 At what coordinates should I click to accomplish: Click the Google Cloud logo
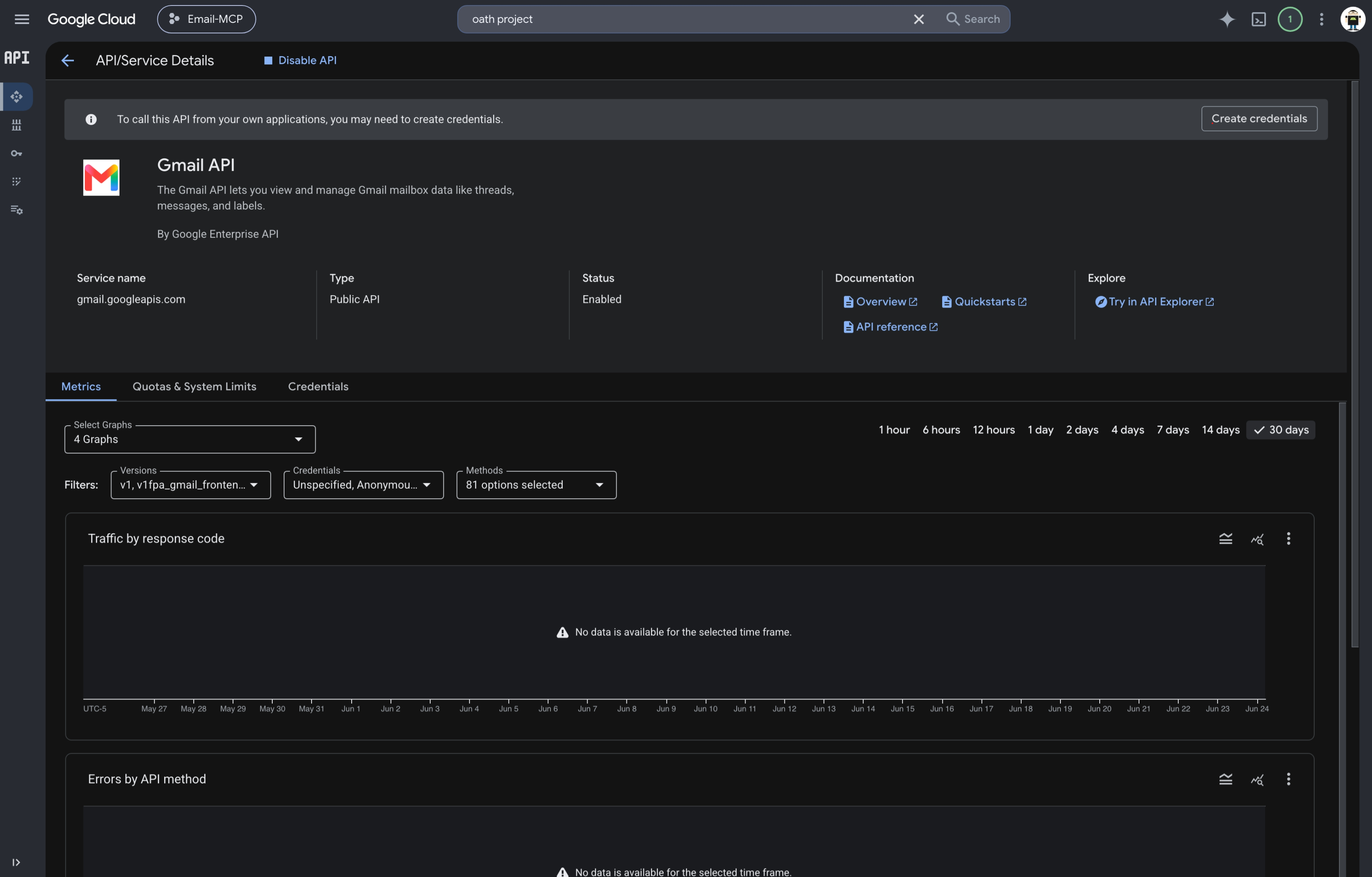point(91,19)
